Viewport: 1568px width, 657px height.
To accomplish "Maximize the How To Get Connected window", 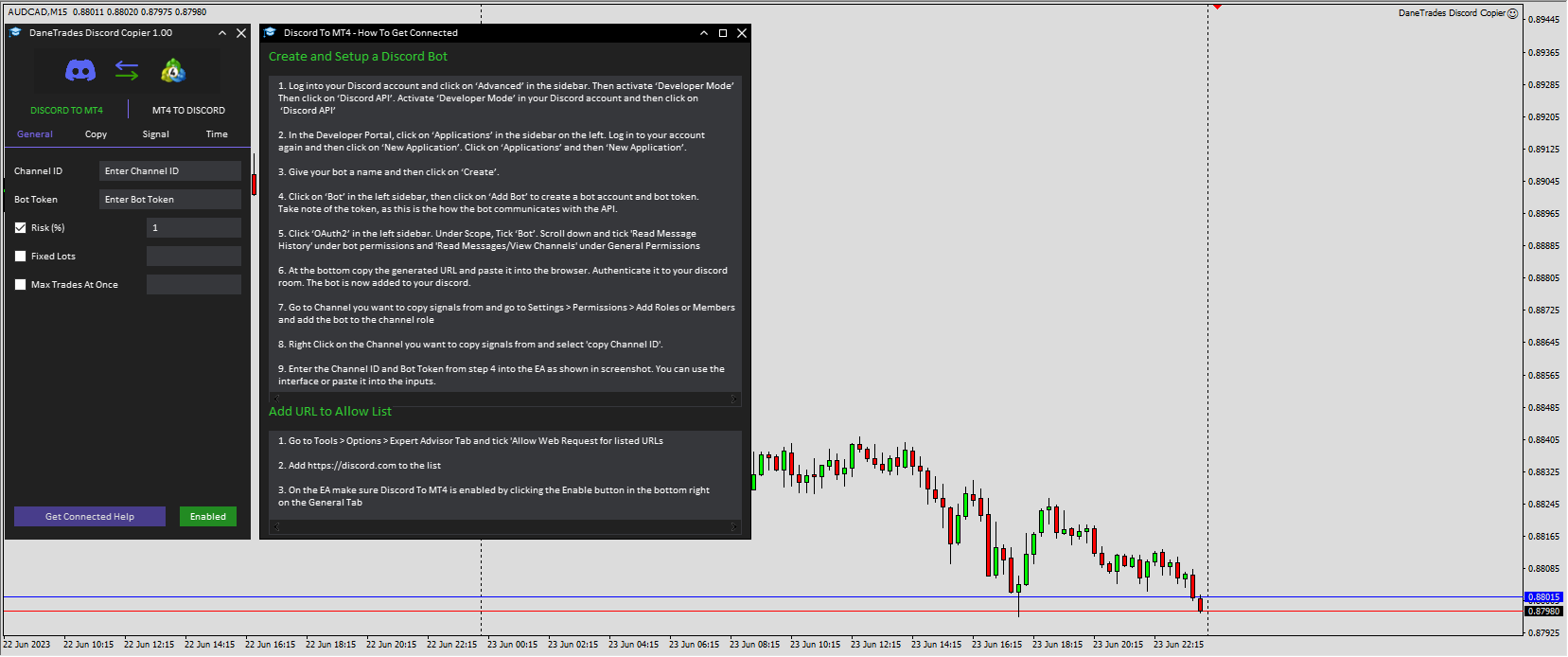I will (723, 33).
